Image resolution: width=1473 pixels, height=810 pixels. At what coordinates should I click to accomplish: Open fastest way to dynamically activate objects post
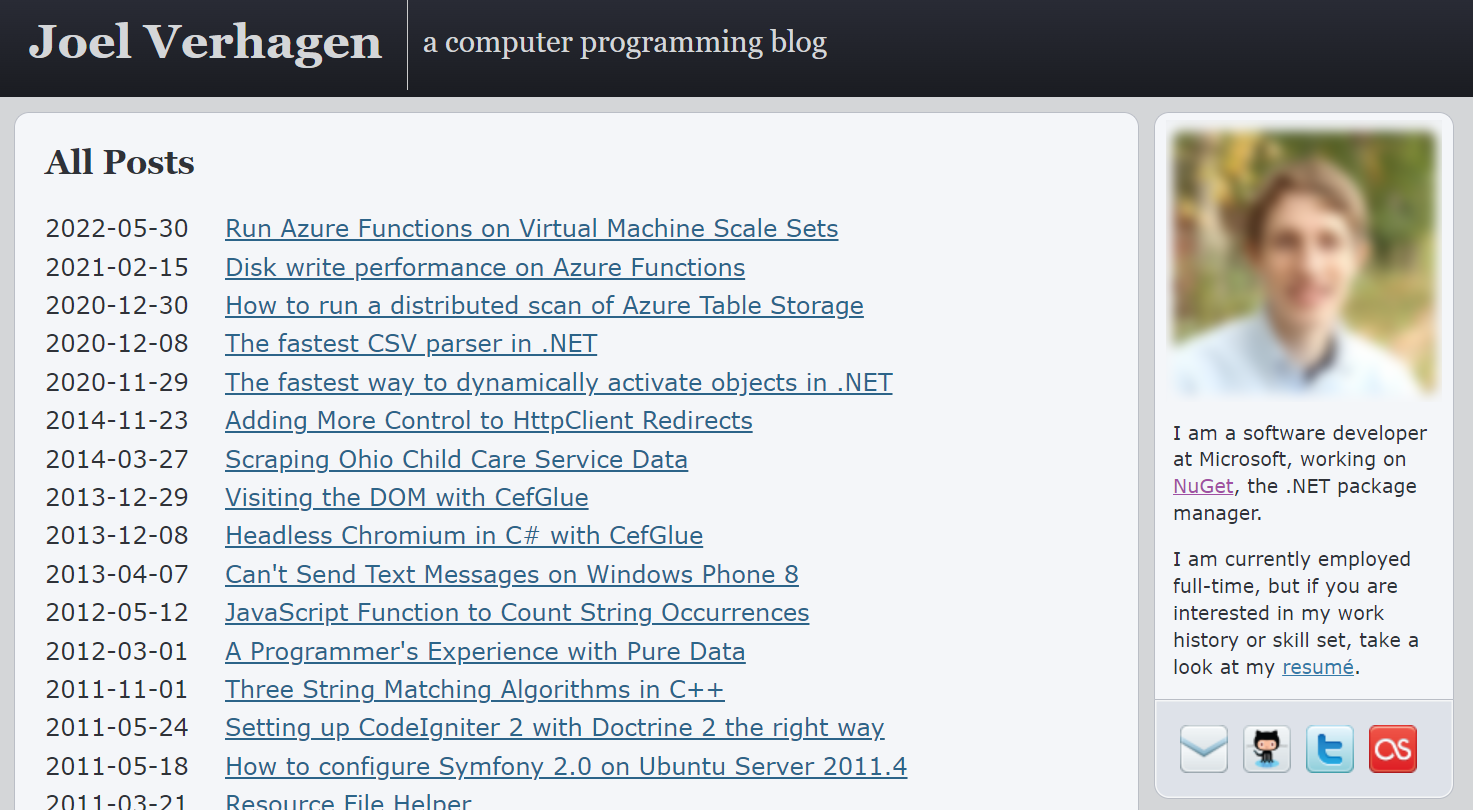click(558, 383)
